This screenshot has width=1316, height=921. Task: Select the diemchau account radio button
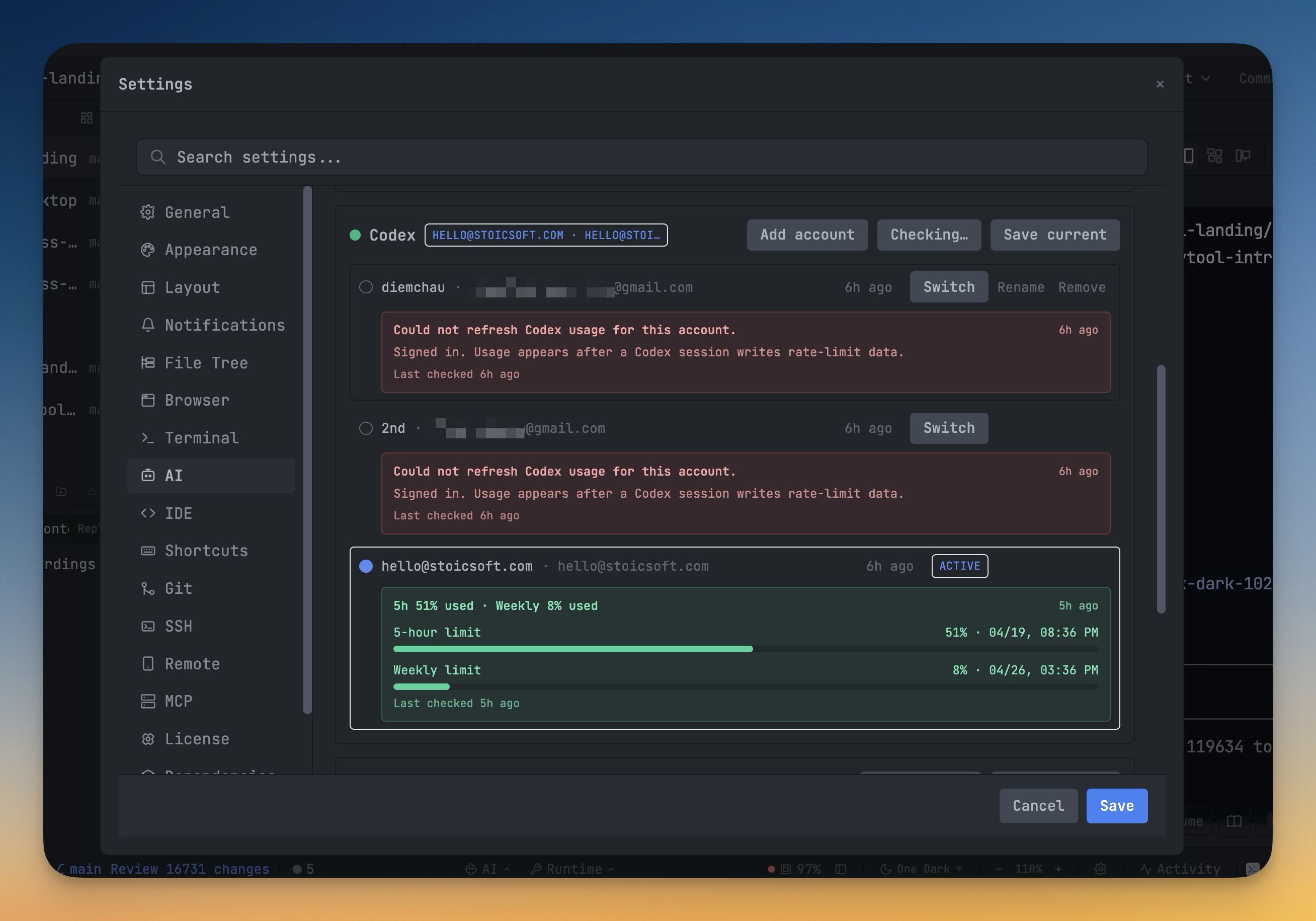[x=366, y=287]
